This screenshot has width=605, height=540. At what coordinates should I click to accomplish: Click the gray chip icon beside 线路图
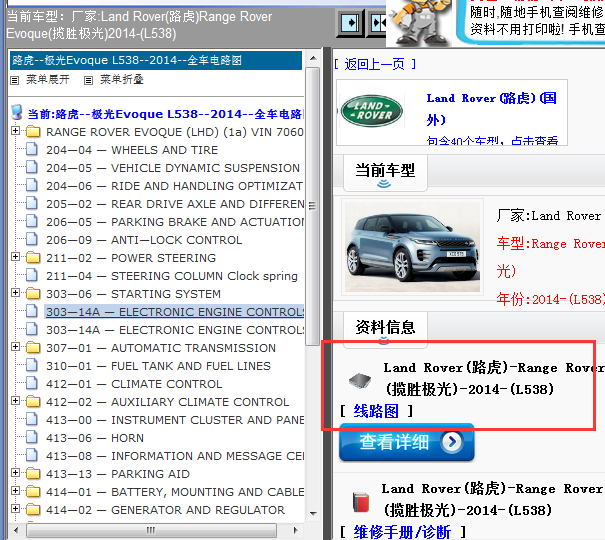pos(360,381)
